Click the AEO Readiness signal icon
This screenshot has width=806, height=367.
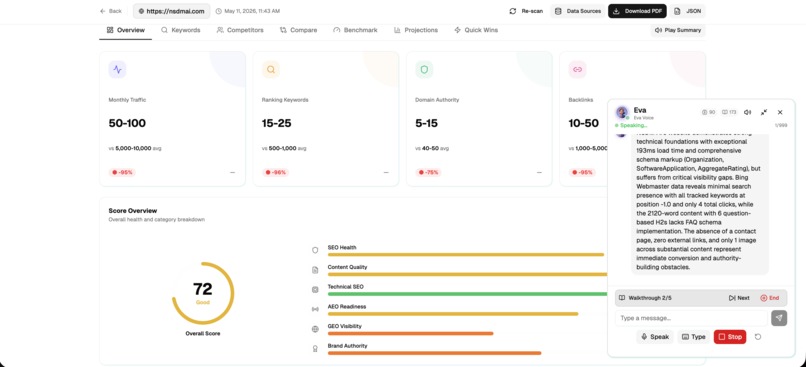point(315,309)
